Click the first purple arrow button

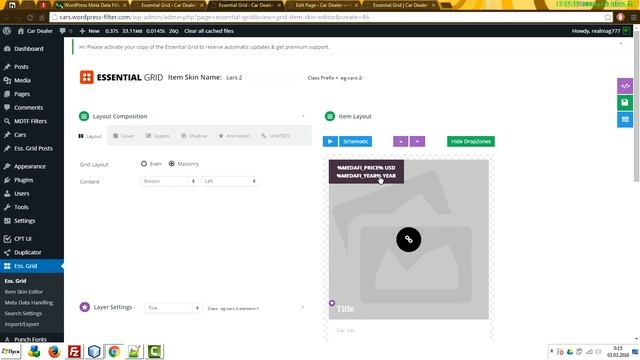point(400,141)
